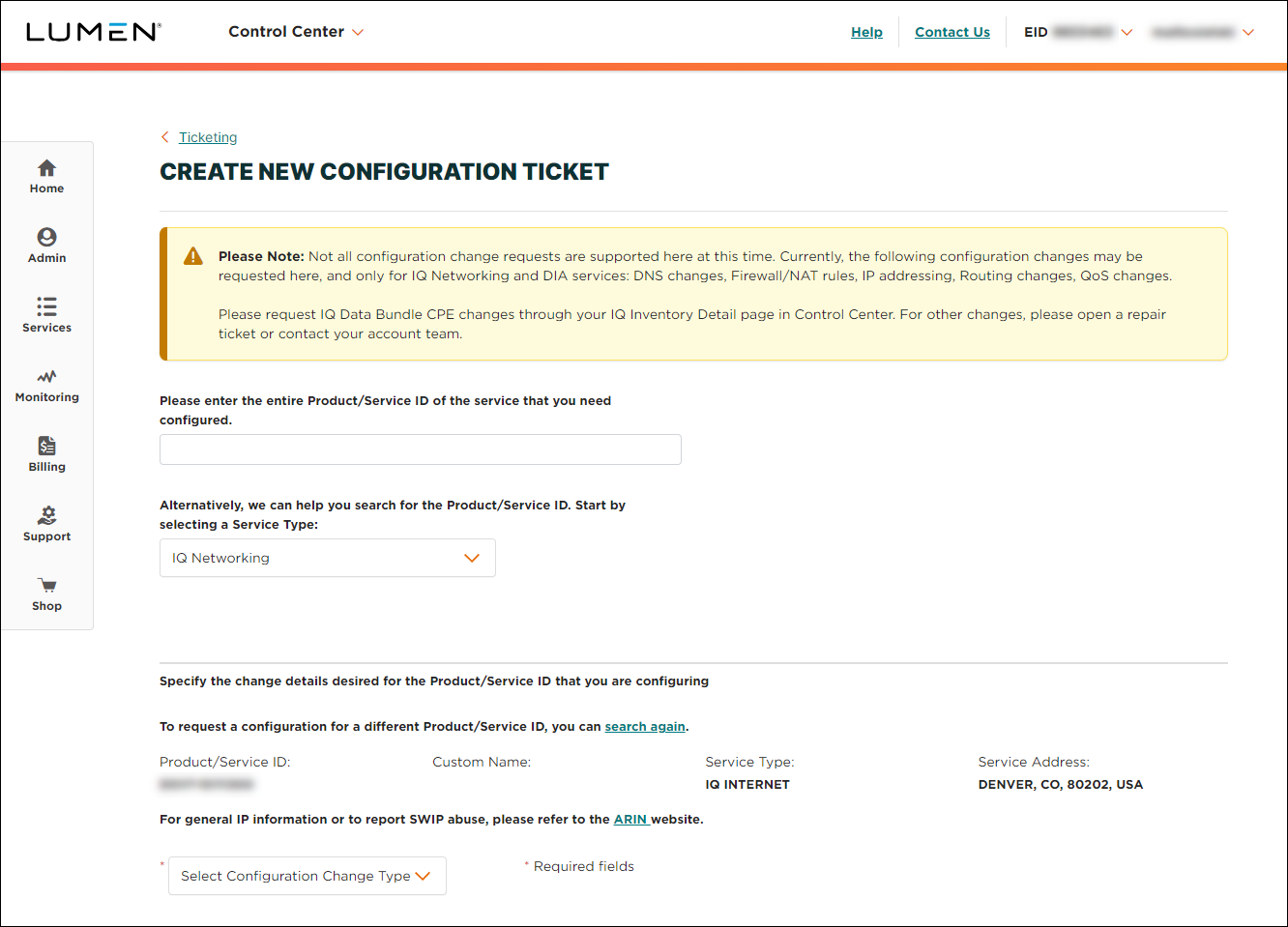Click the Lumen logo
Viewport: 1288px width, 927px height.
[x=93, y=32]
